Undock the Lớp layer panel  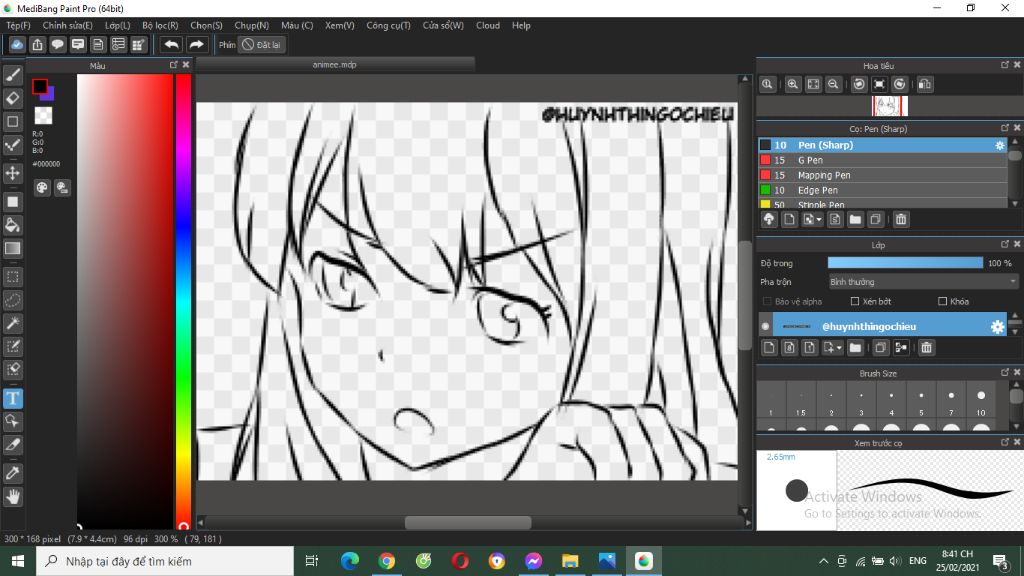pos(1005,244)
